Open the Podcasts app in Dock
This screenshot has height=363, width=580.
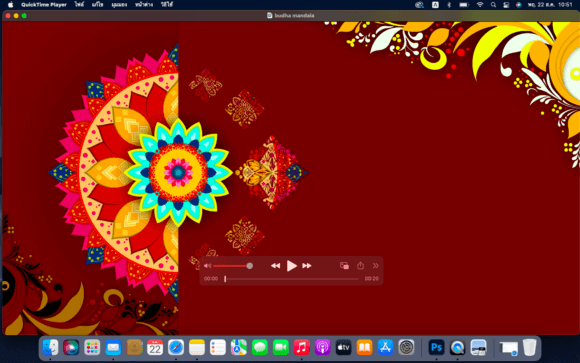click(x=323, y=347)
